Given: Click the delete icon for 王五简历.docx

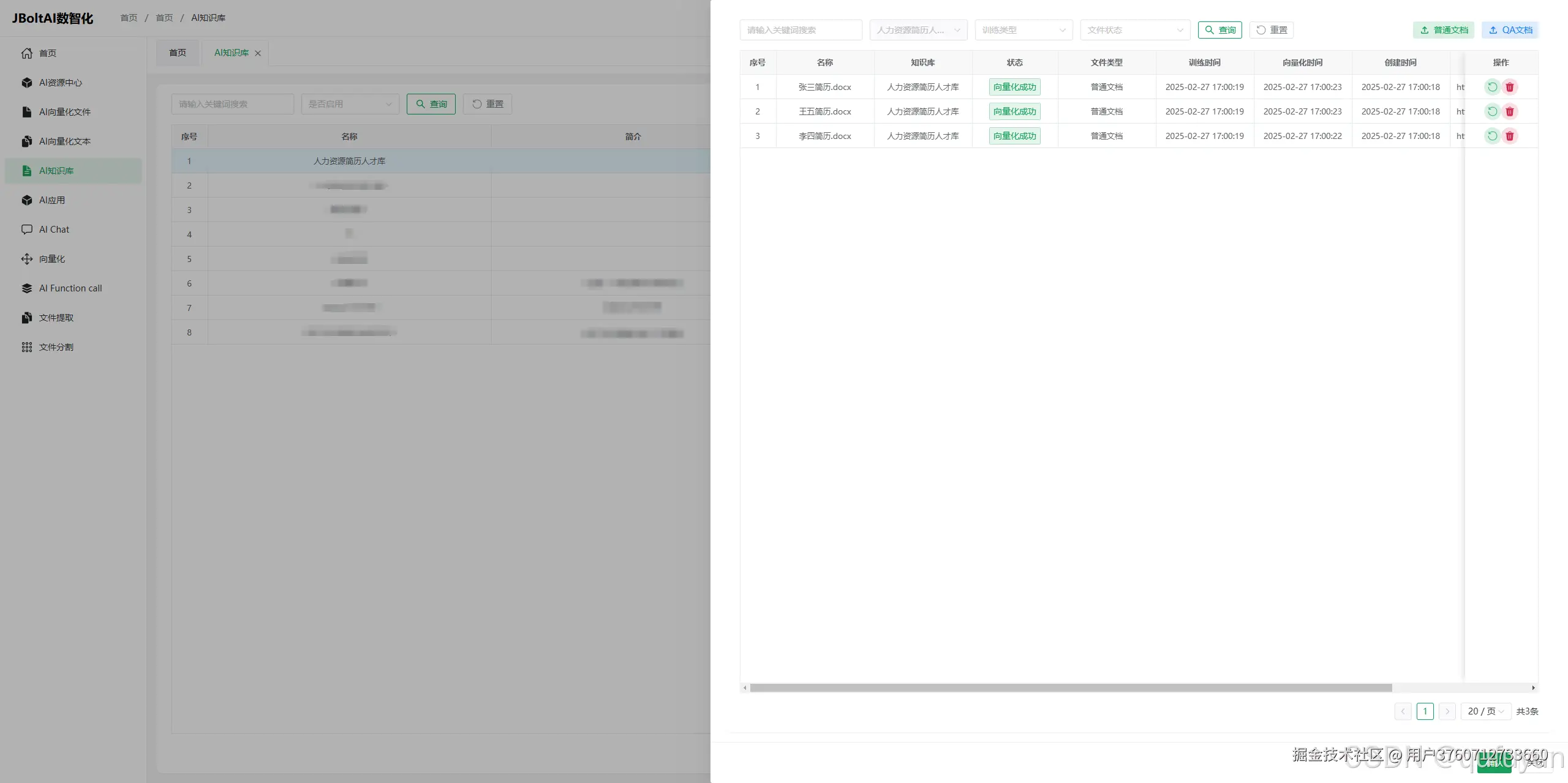Looking at the screenshot, I should coord(1510,111).
